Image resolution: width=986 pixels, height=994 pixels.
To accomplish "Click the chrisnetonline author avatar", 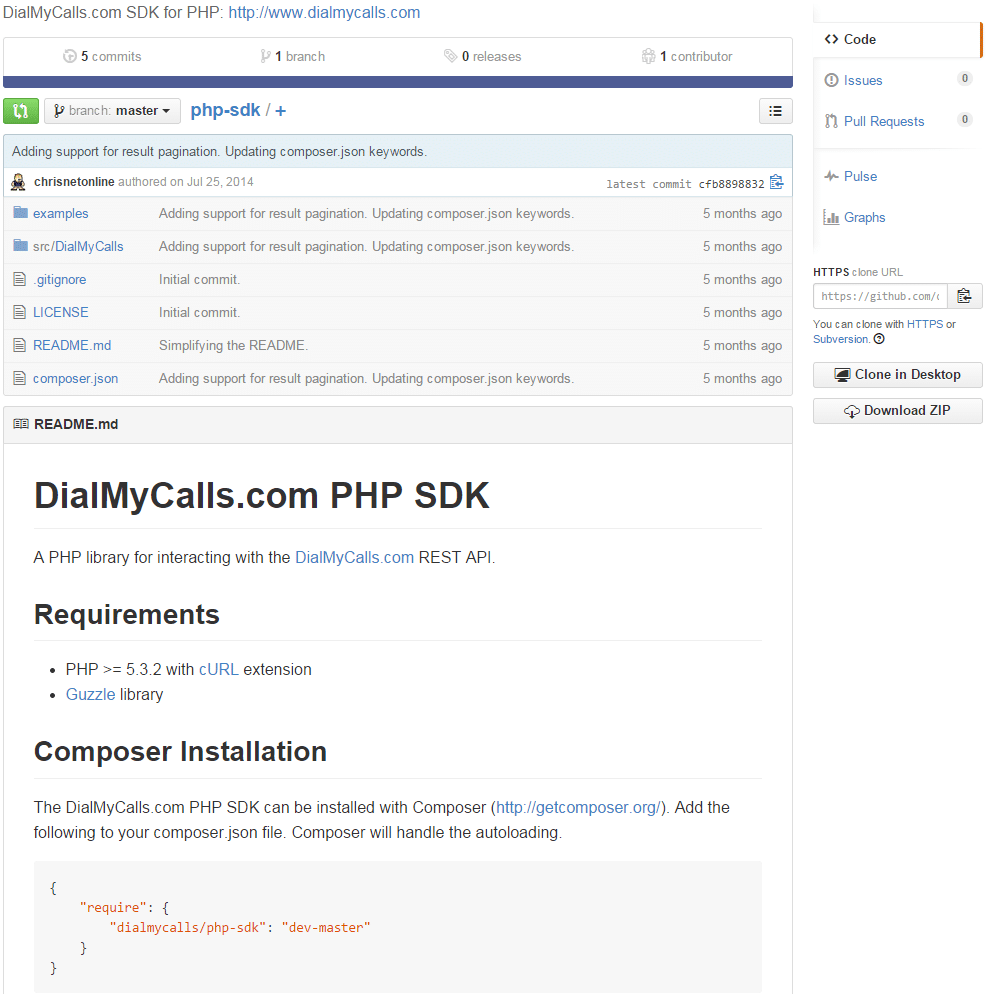I will click(19, 182).
